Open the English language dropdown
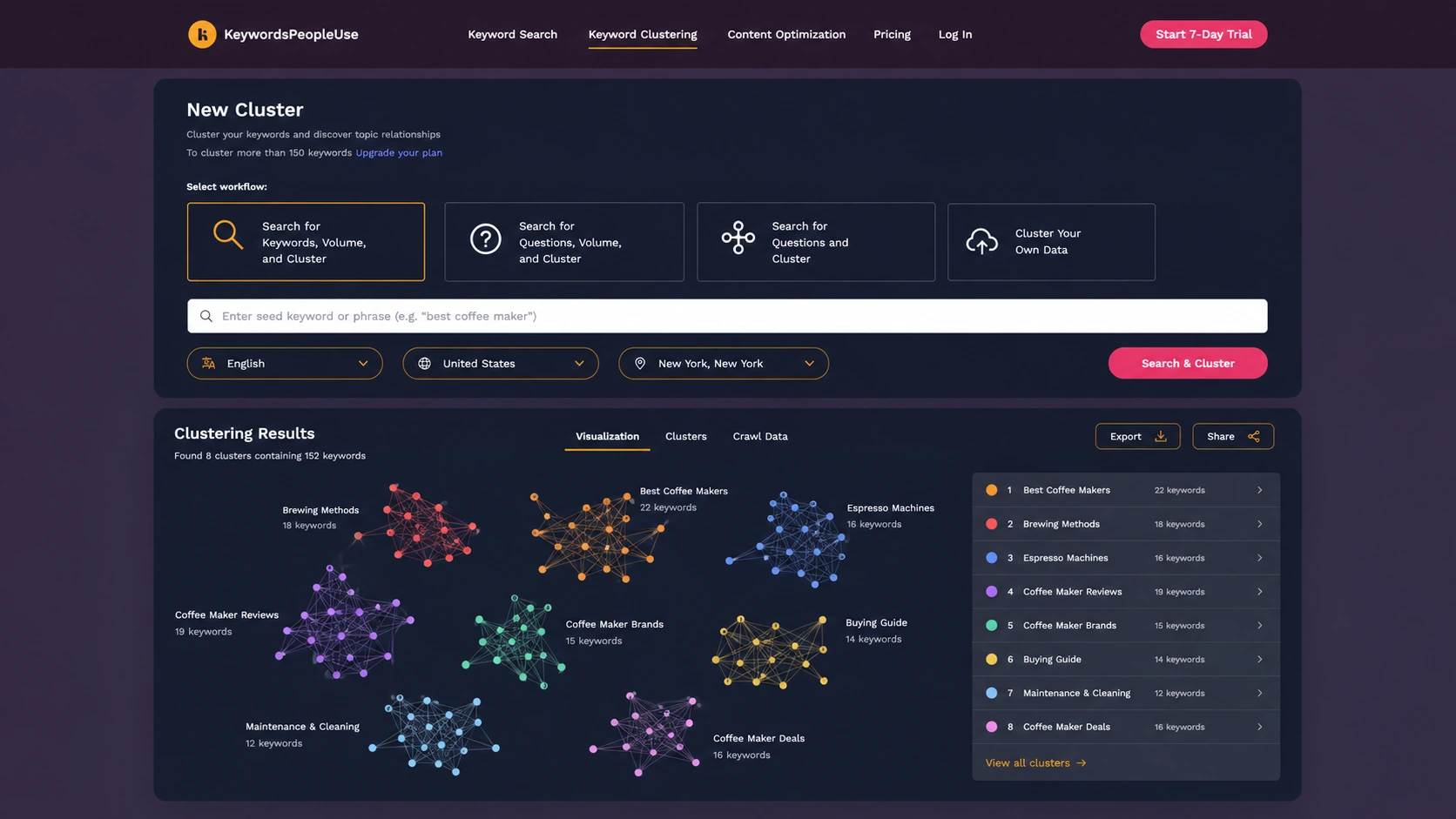 (285, 363)
